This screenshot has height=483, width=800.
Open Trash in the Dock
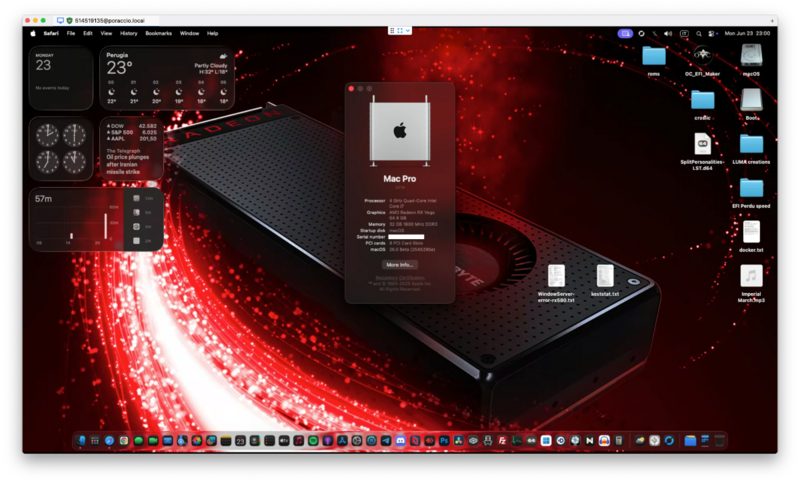(x=719, y=441)
